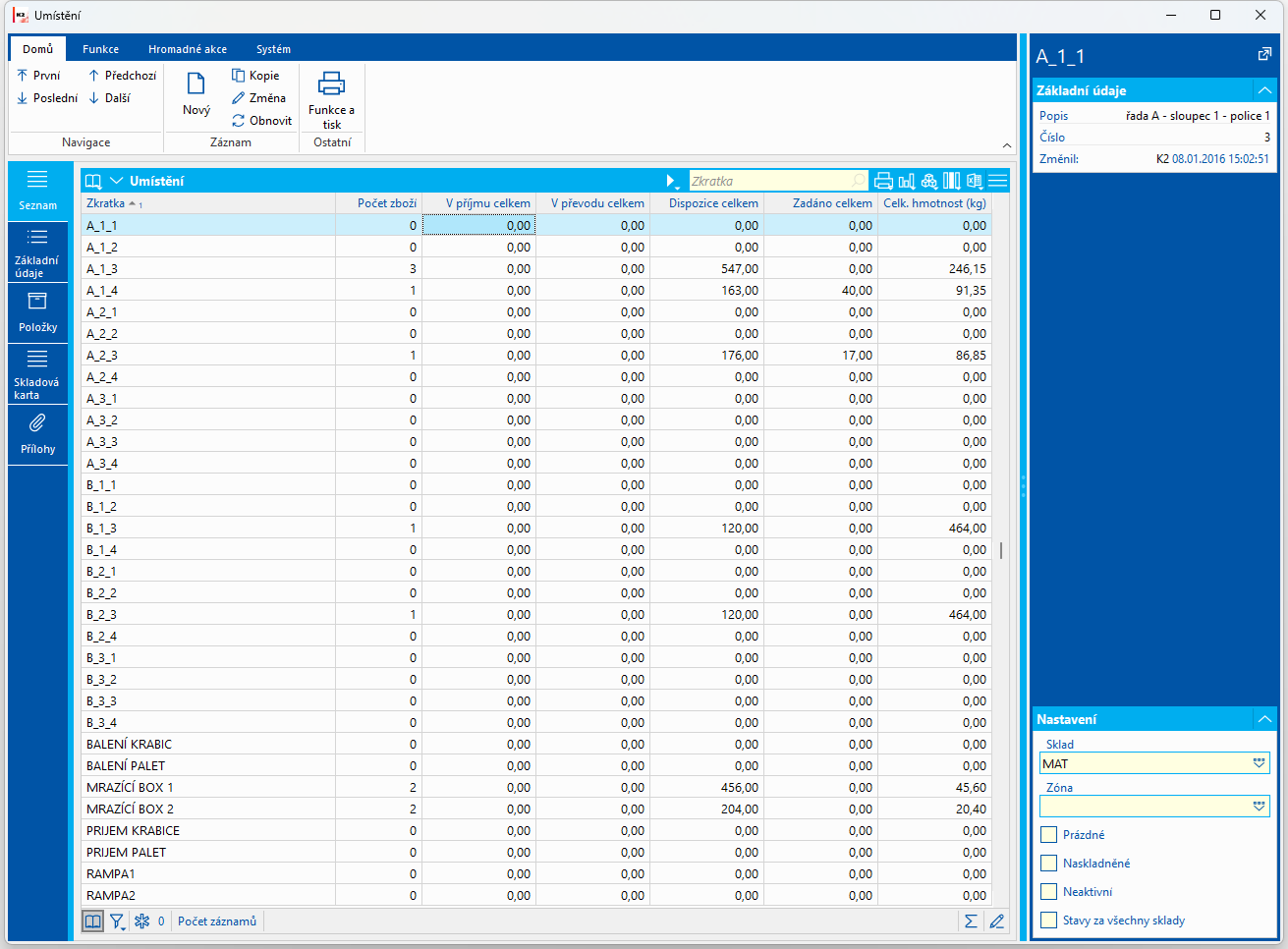Click the book icon beside Umístění title

(93, 181)
